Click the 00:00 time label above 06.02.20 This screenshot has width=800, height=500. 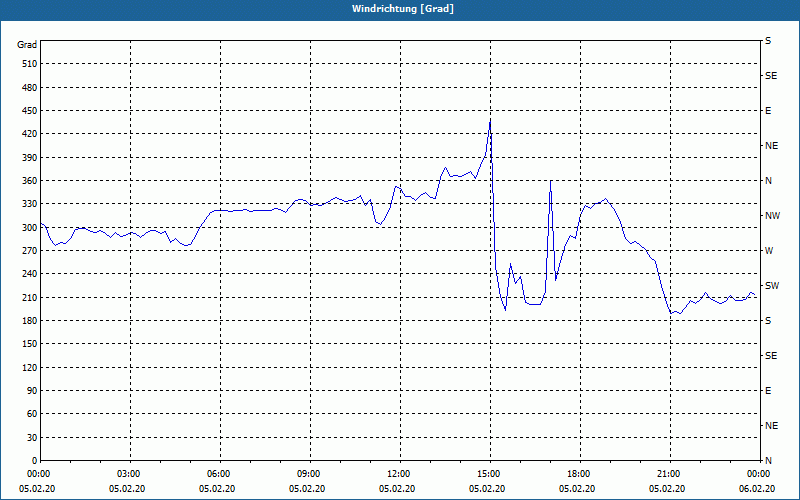coord(758,474)
